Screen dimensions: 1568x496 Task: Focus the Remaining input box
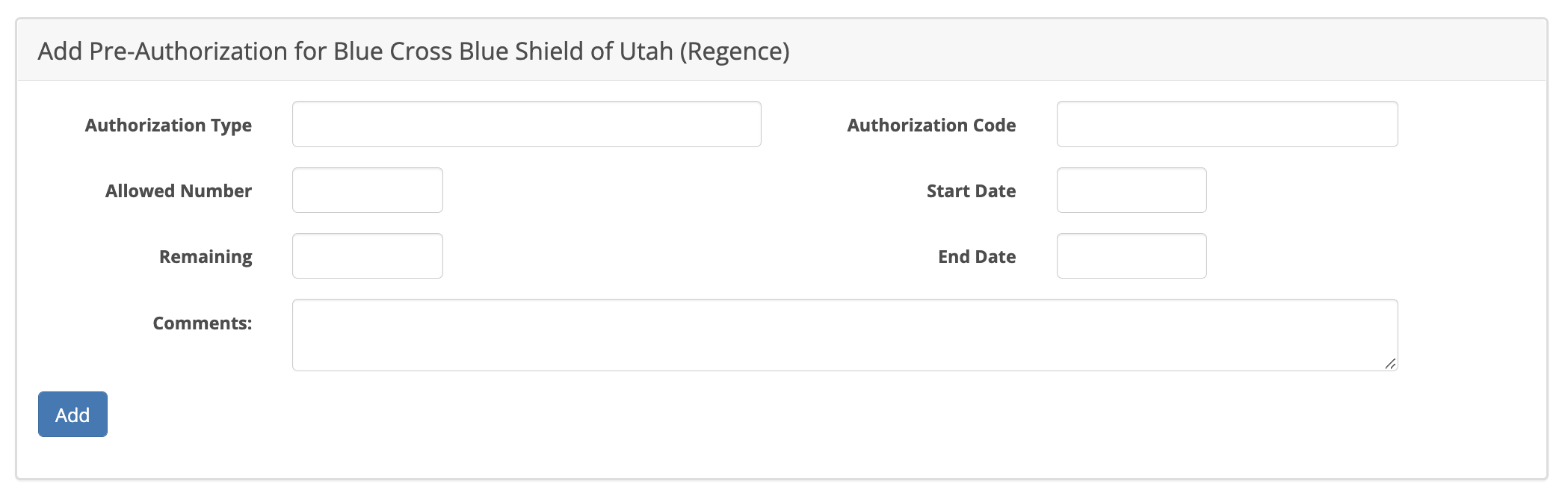[367, 256]
